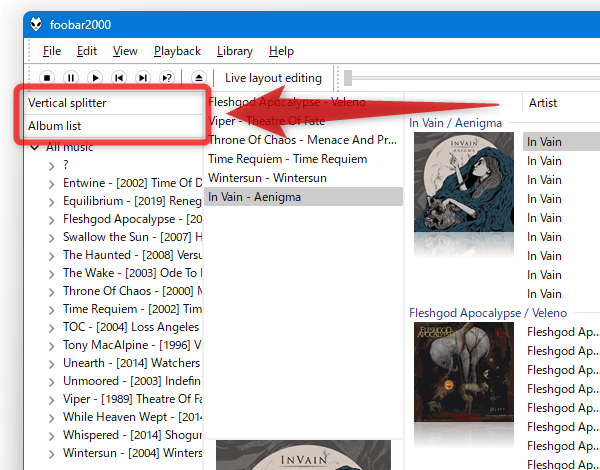The width and height of the screenshot is (600, 470).
Task: Skip to the next track
Action: click(143, 78)
